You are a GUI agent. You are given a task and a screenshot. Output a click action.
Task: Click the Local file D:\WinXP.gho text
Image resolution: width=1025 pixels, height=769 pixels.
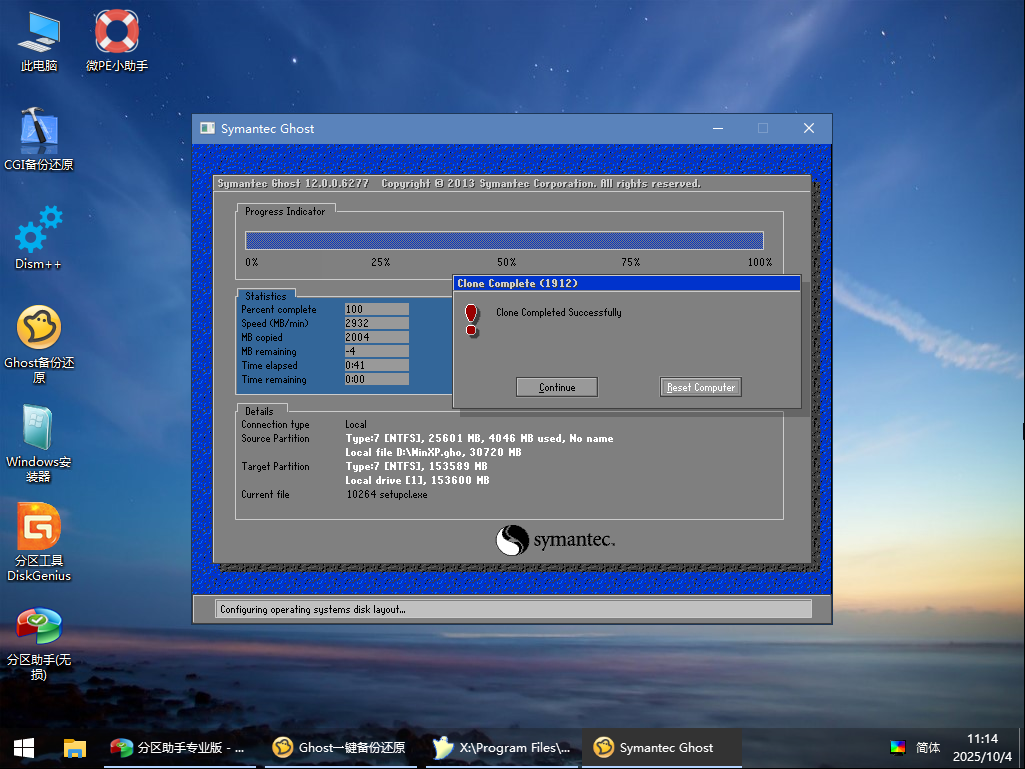[433, 453]
